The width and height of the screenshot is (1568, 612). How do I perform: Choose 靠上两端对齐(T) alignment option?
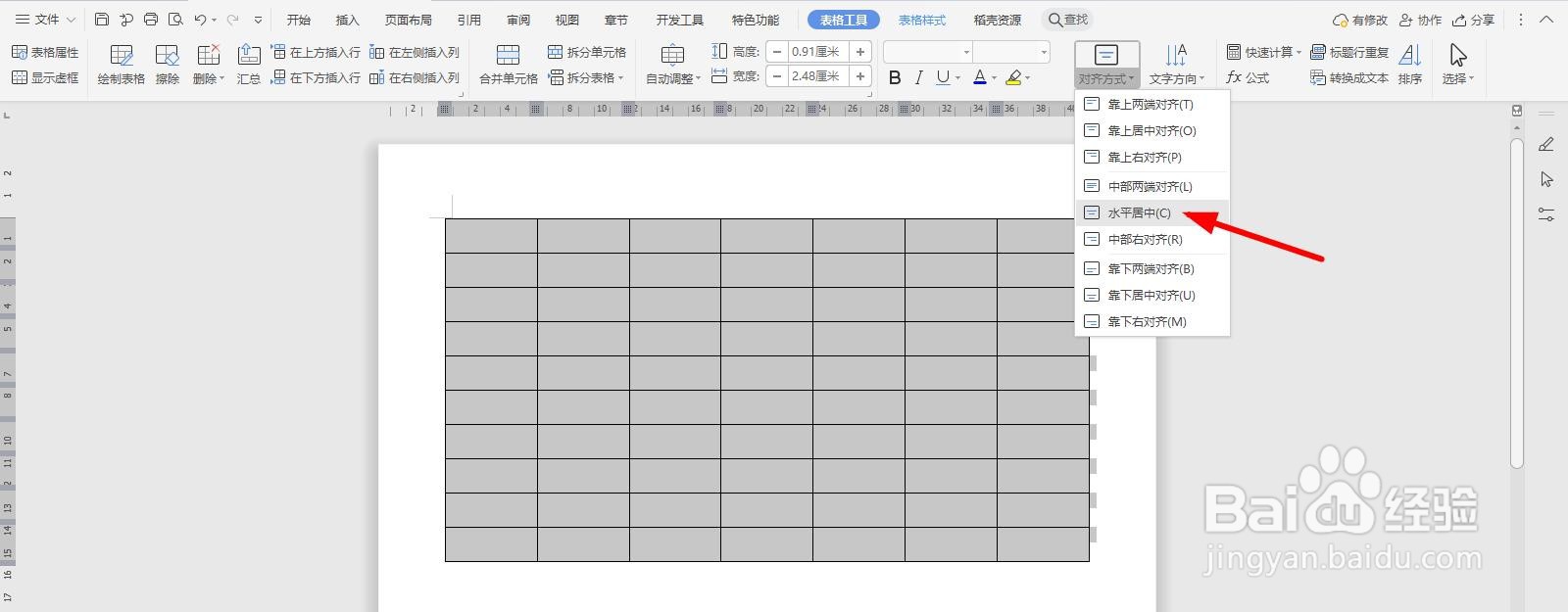pos(1151,104)
